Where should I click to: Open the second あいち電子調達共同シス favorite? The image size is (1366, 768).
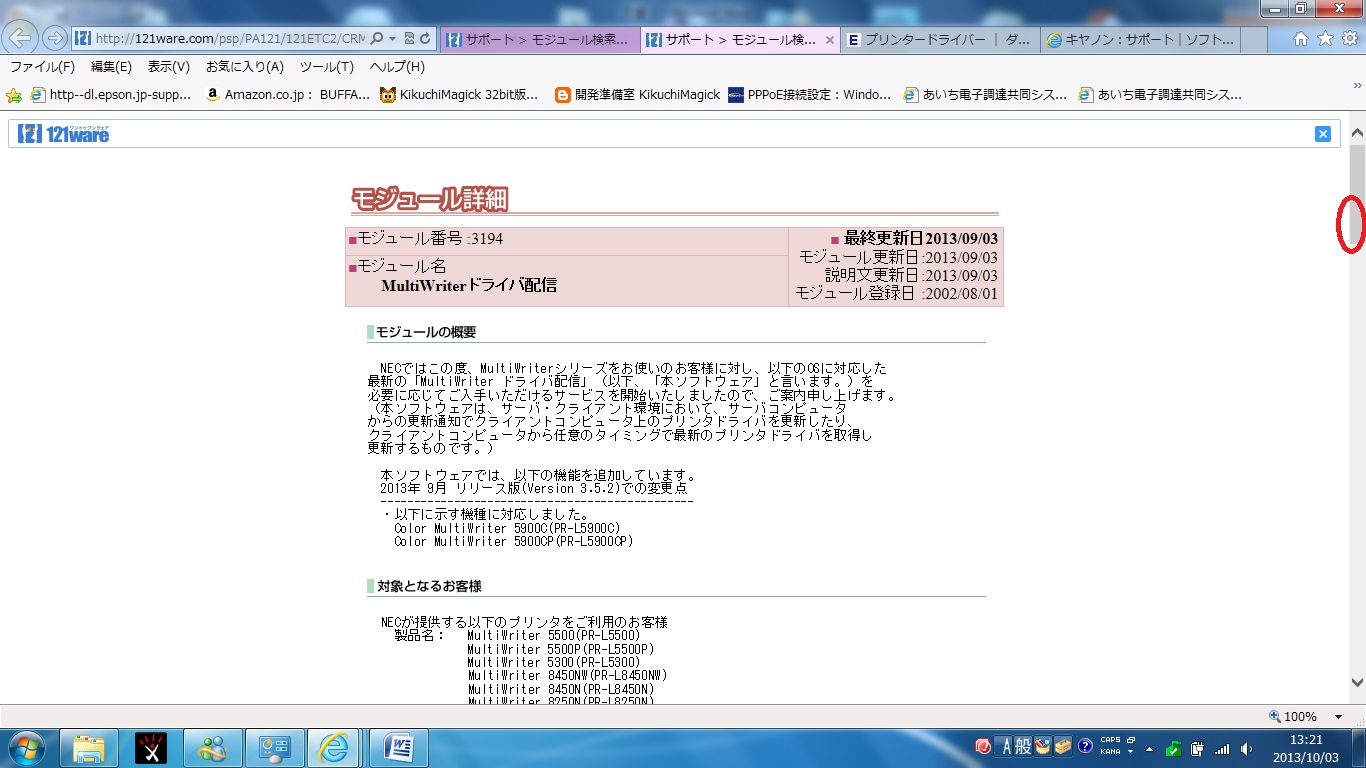coord(1160,95)
